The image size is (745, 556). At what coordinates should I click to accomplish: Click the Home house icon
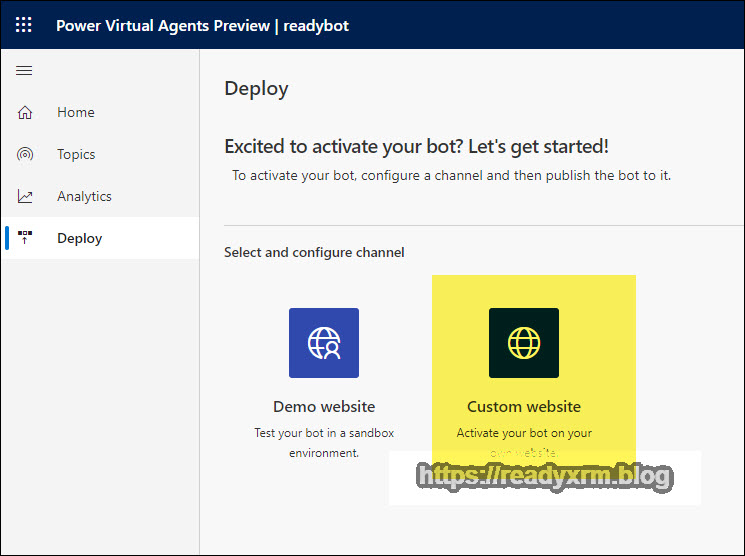pyautogui.click(x=25, y=113)
